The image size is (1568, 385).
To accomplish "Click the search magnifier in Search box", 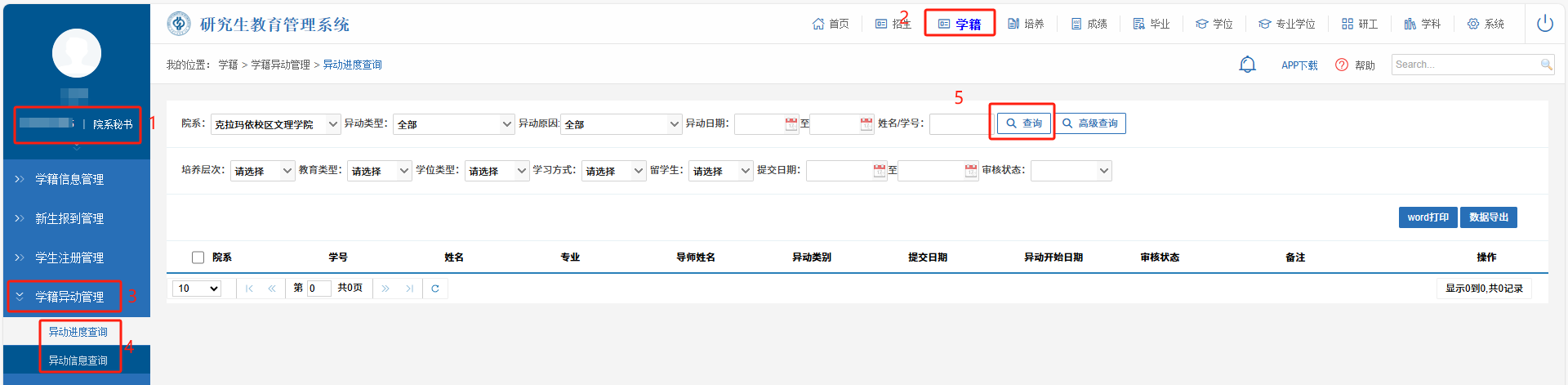I will pos(1546,65).
